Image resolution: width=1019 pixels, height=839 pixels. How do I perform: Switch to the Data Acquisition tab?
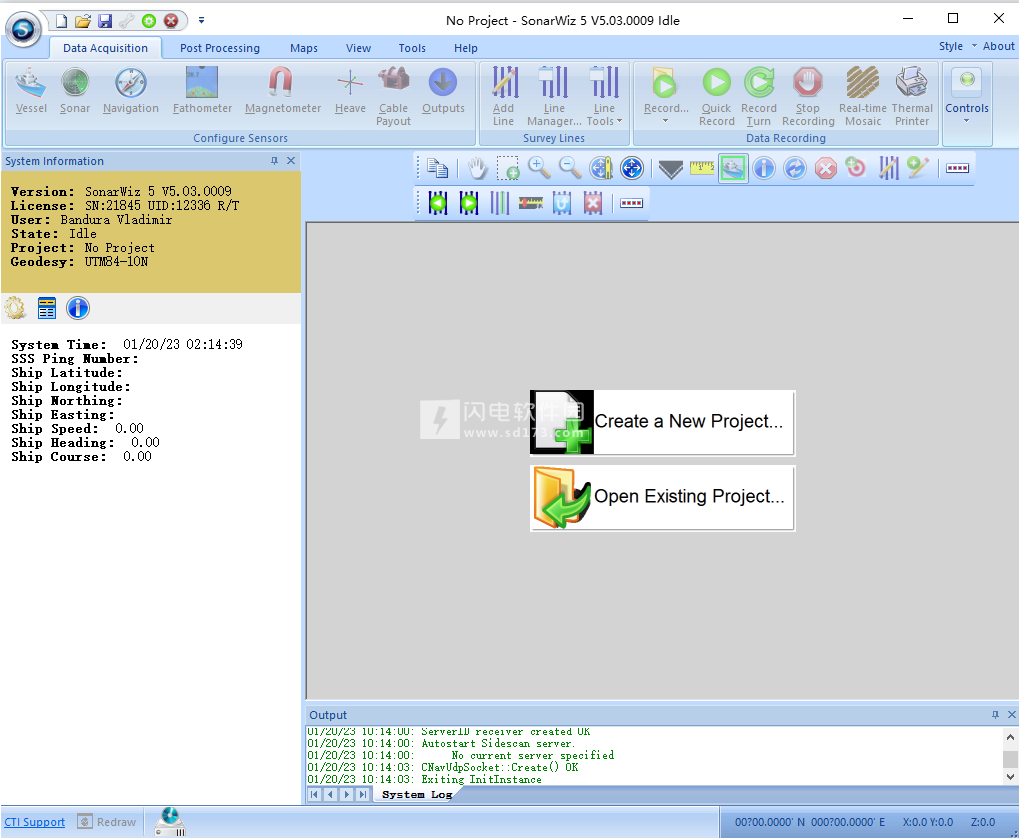tap(105, 48)
